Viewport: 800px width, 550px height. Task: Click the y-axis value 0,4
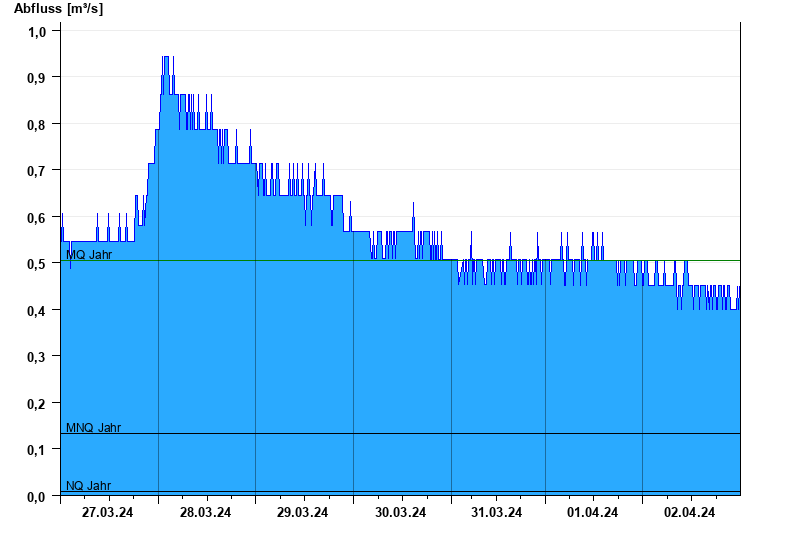coord(36,311)
